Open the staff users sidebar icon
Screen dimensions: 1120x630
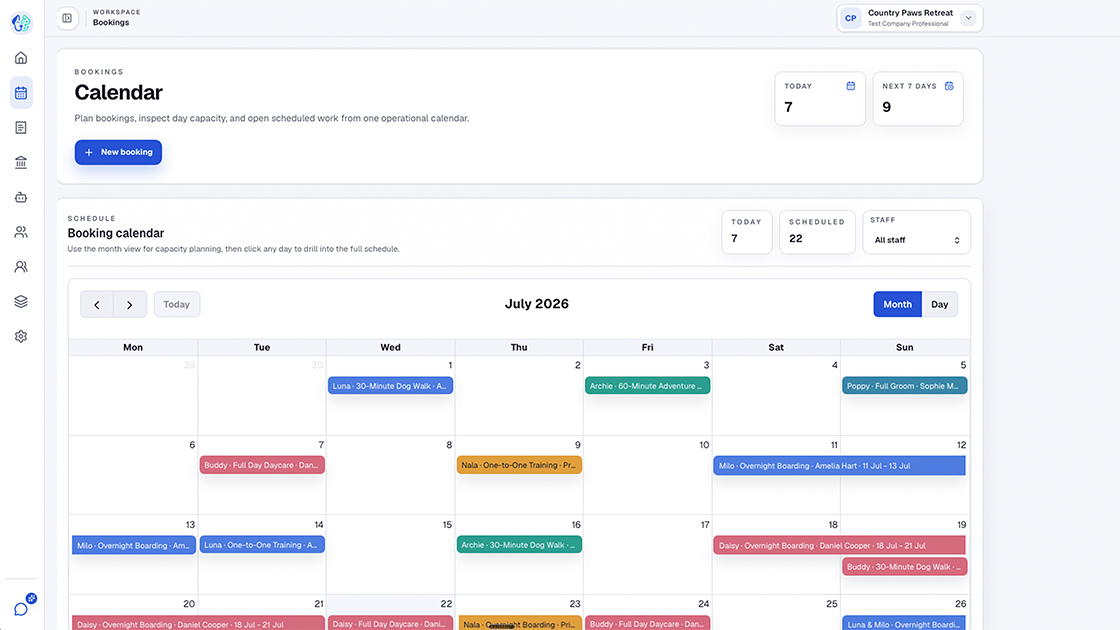click(21, 266)
